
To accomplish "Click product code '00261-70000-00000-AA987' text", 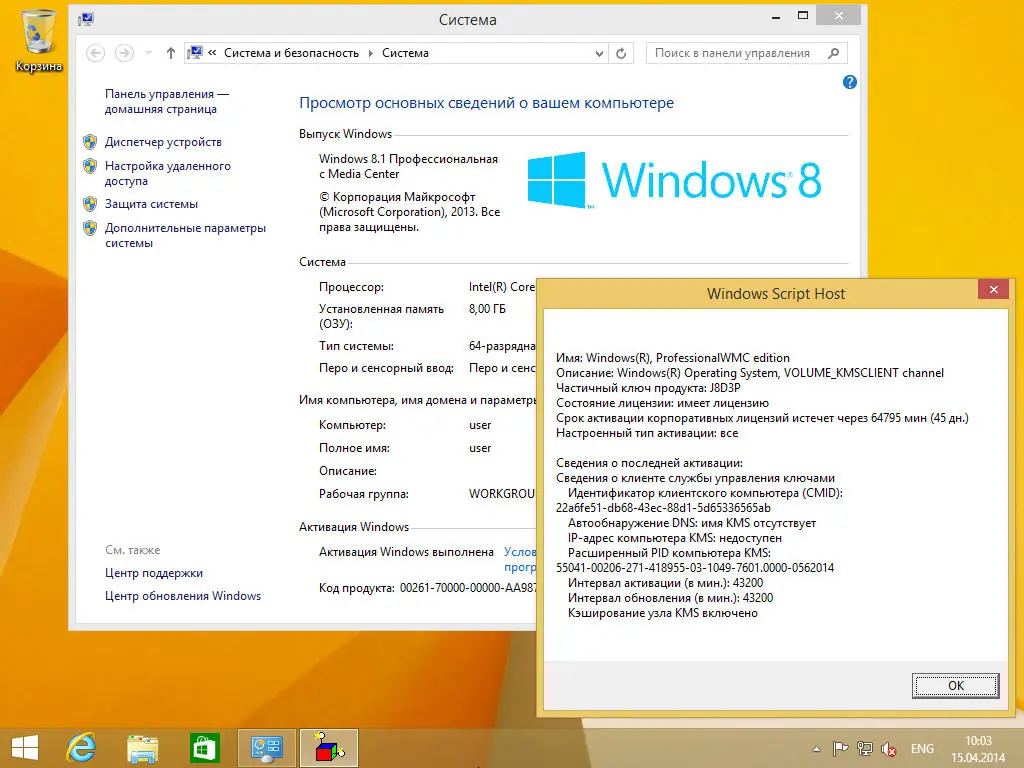I will click(x=468, y=588).
